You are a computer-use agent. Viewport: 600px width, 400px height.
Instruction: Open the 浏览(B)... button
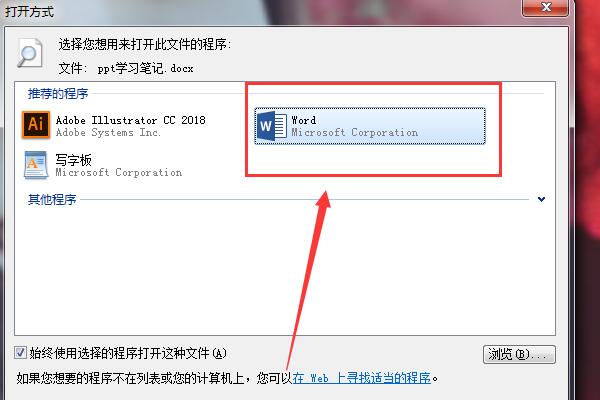(519, 354)
